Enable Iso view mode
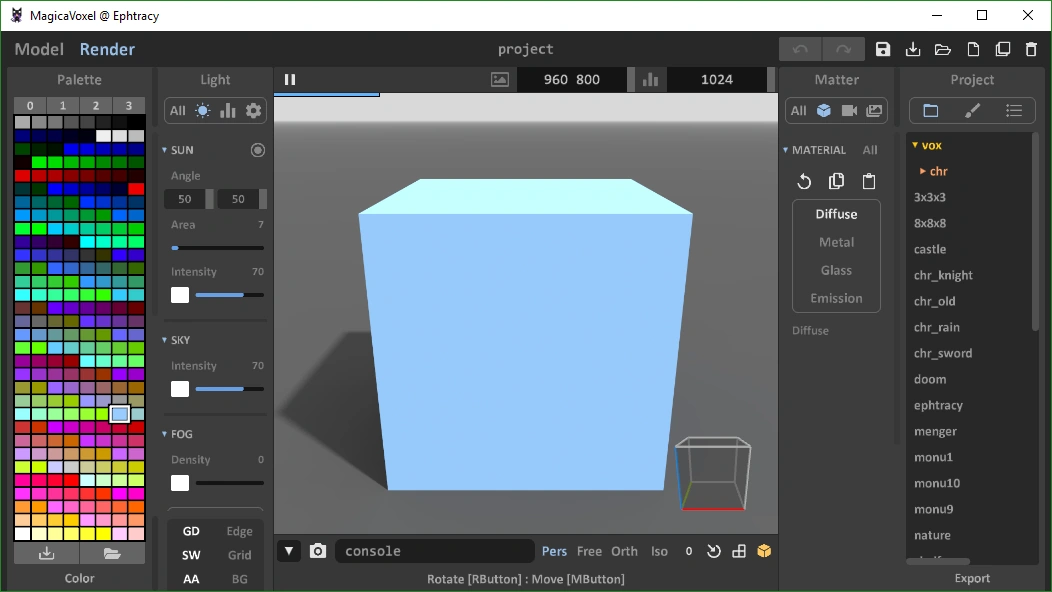The width and height of the screenshot is (1052, 592). coord(659,550)
